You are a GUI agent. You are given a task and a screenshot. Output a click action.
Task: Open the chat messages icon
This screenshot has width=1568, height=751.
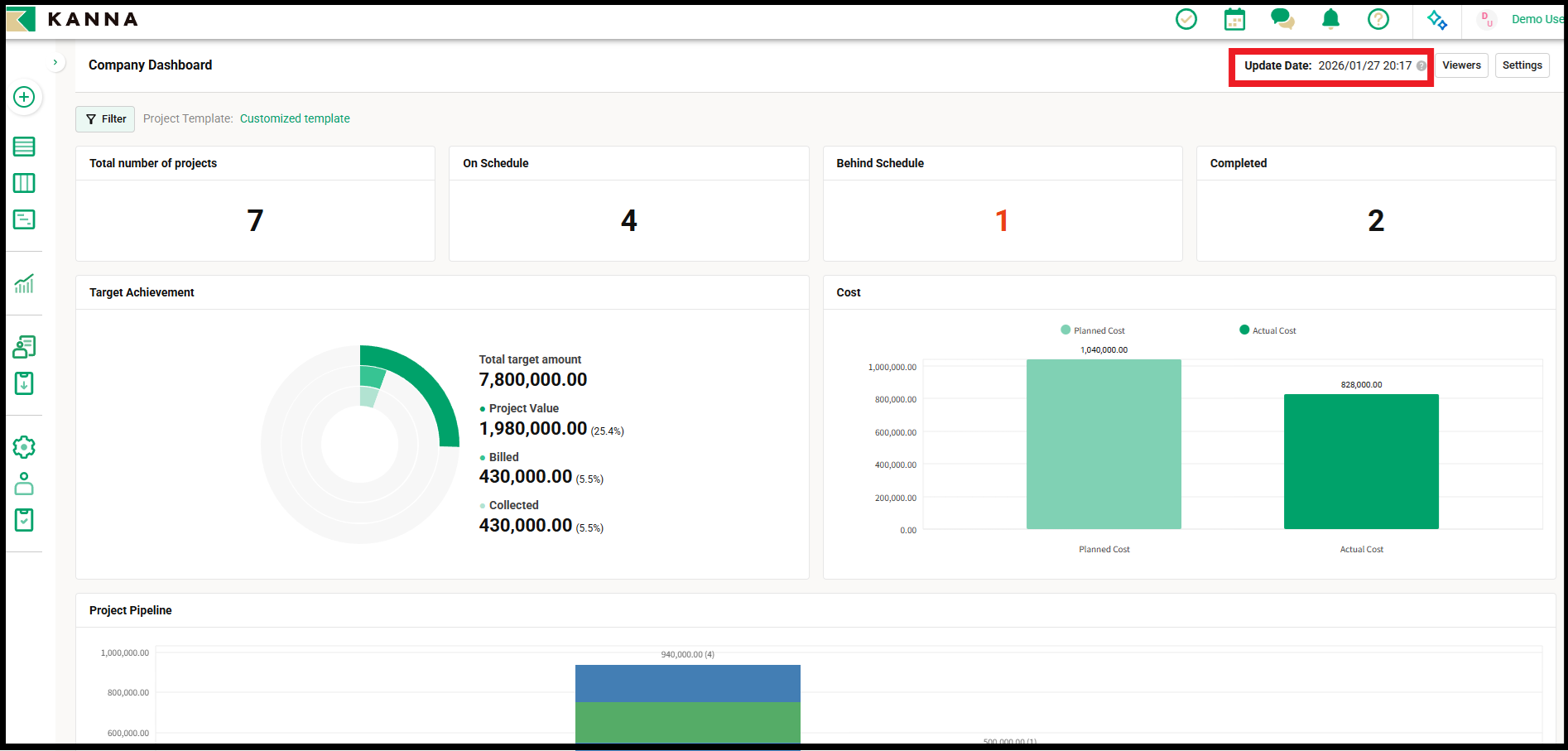tap(1282, 19)
